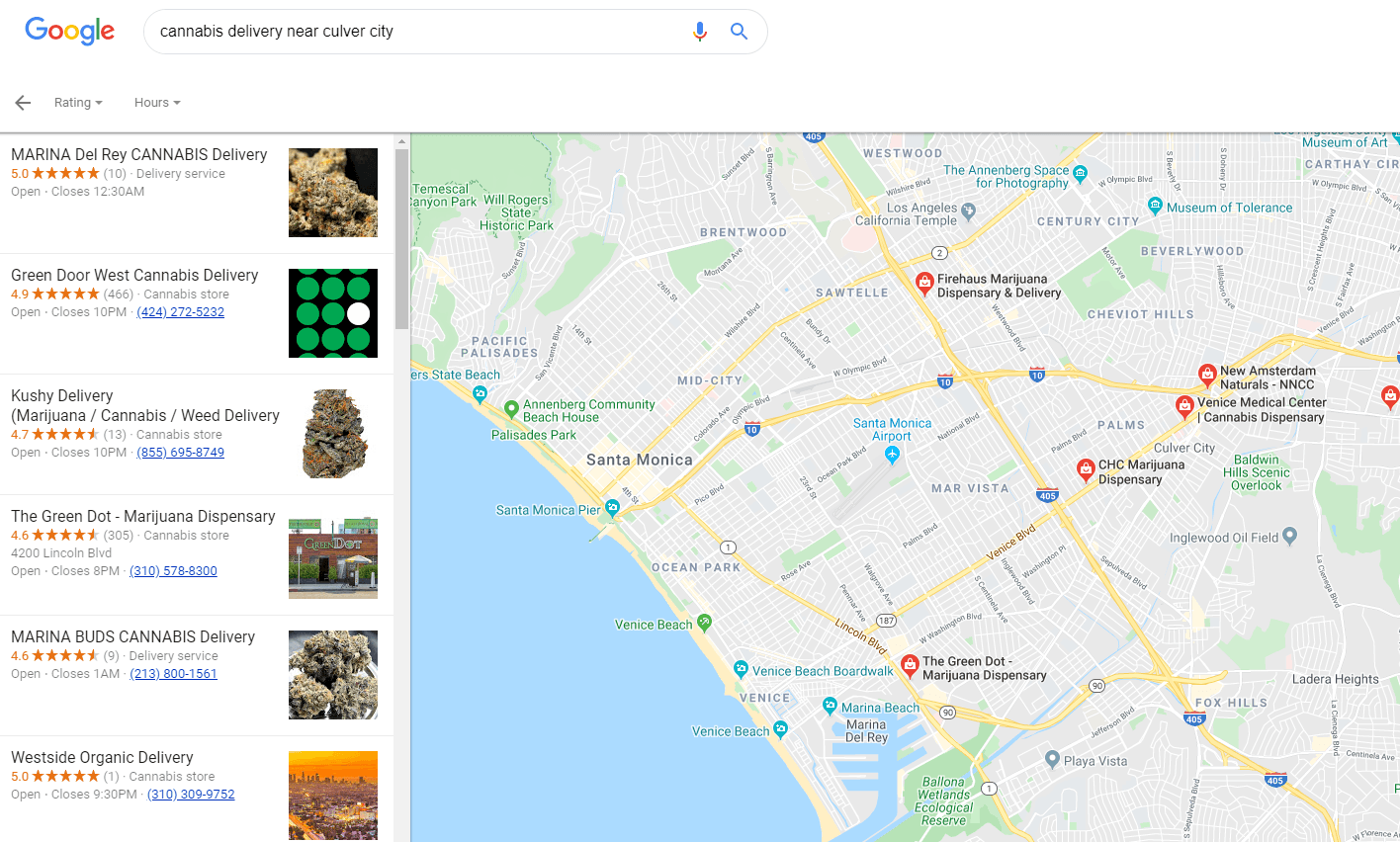Click Los Angeles California Temple pin icon
Screen dimensions: 1400x842
968,210
